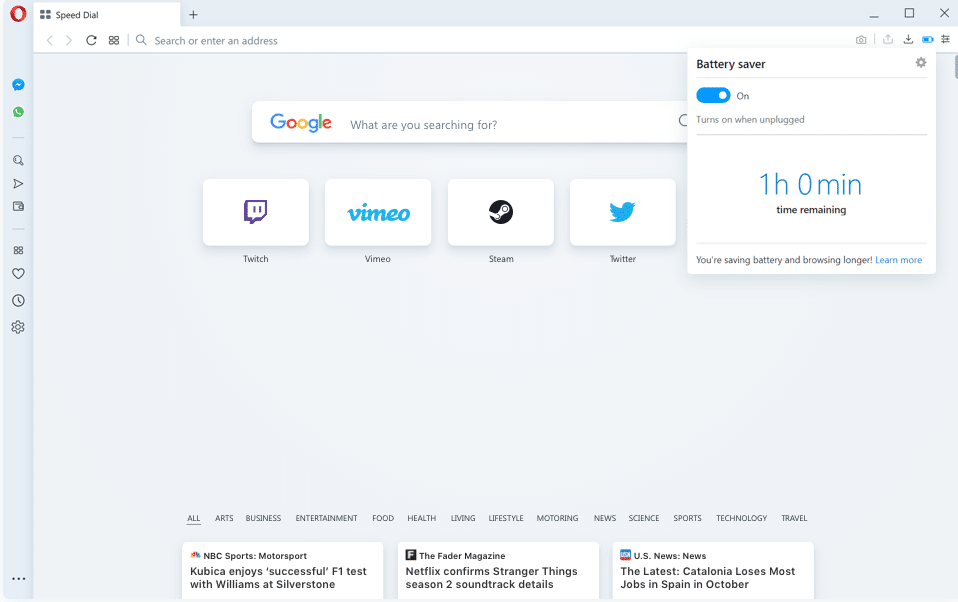The image size is (958, 602).
Task: Open WhatsApp in the sidebar
Action: click(18, 112)
